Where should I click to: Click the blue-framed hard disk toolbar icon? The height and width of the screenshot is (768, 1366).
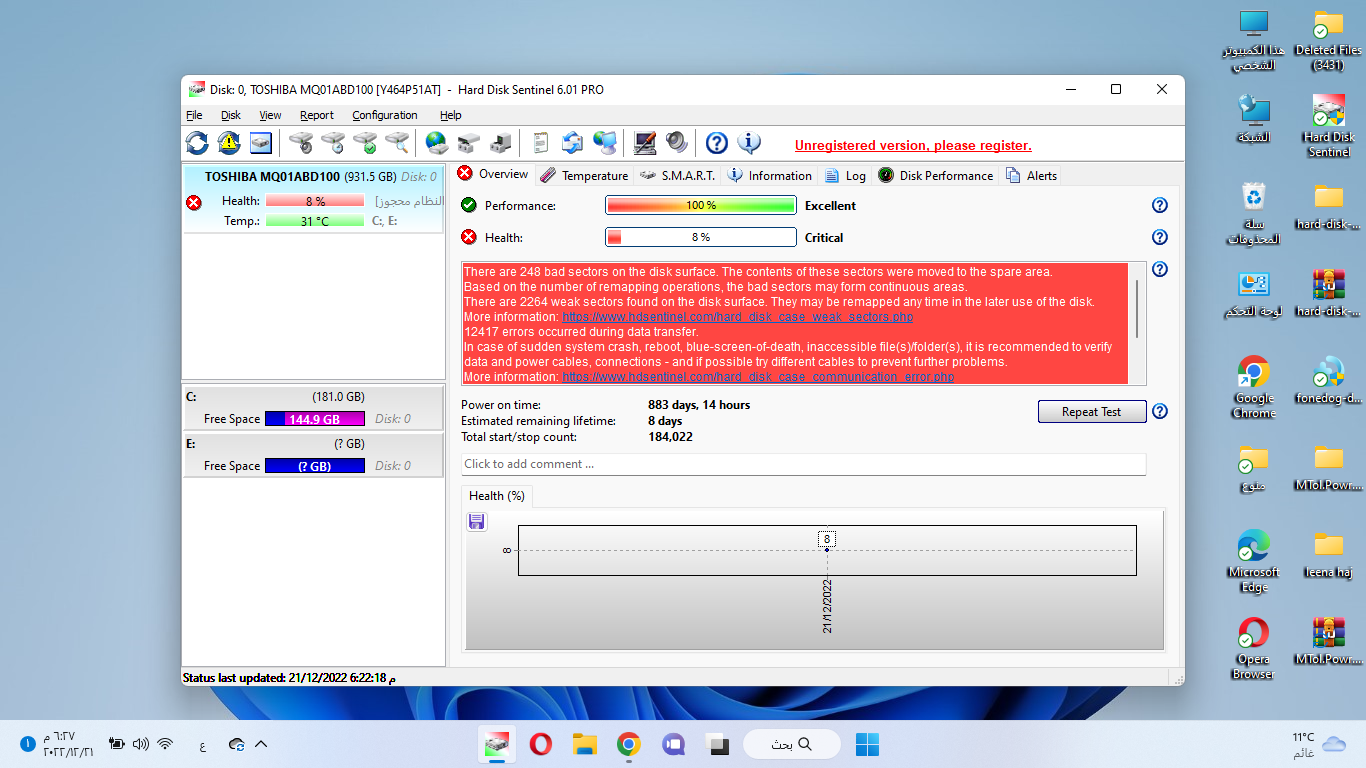(261, 143)
